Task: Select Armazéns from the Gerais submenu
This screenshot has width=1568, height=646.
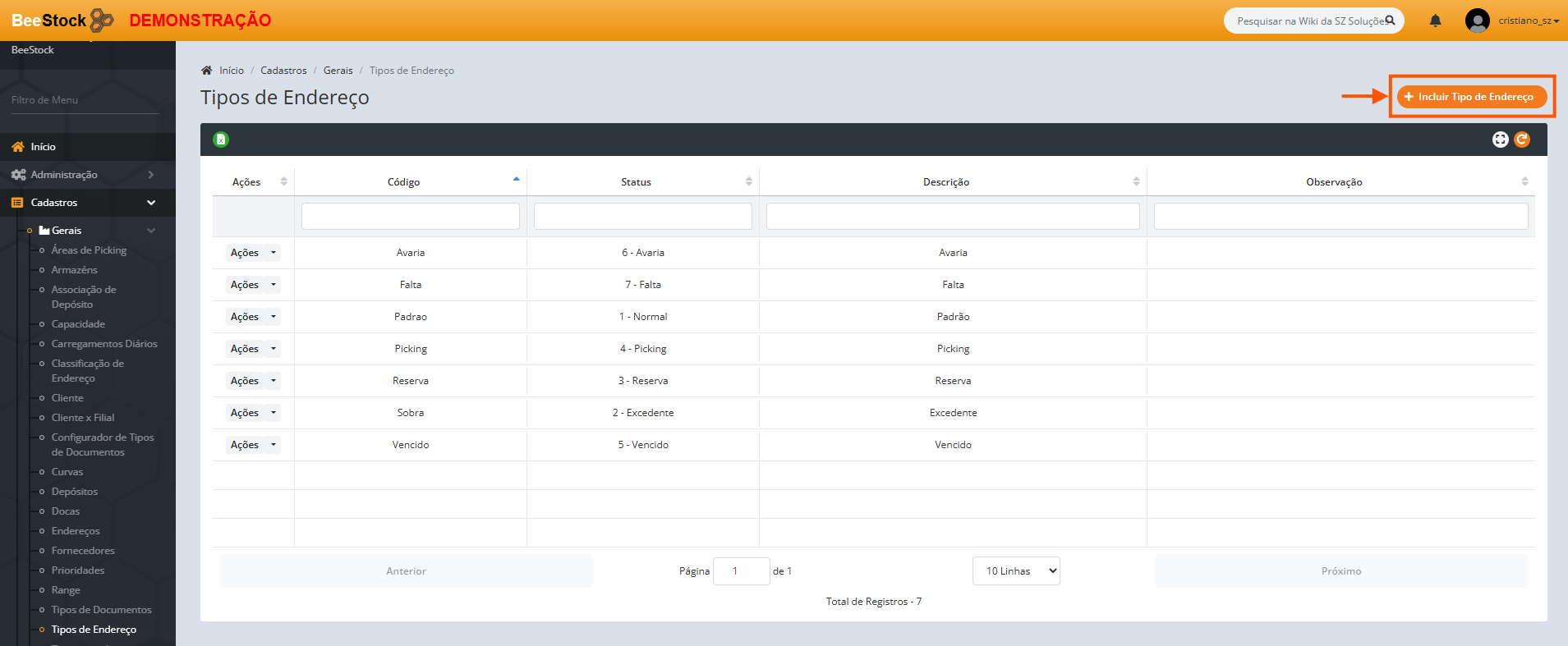Action: coord(74,270)
